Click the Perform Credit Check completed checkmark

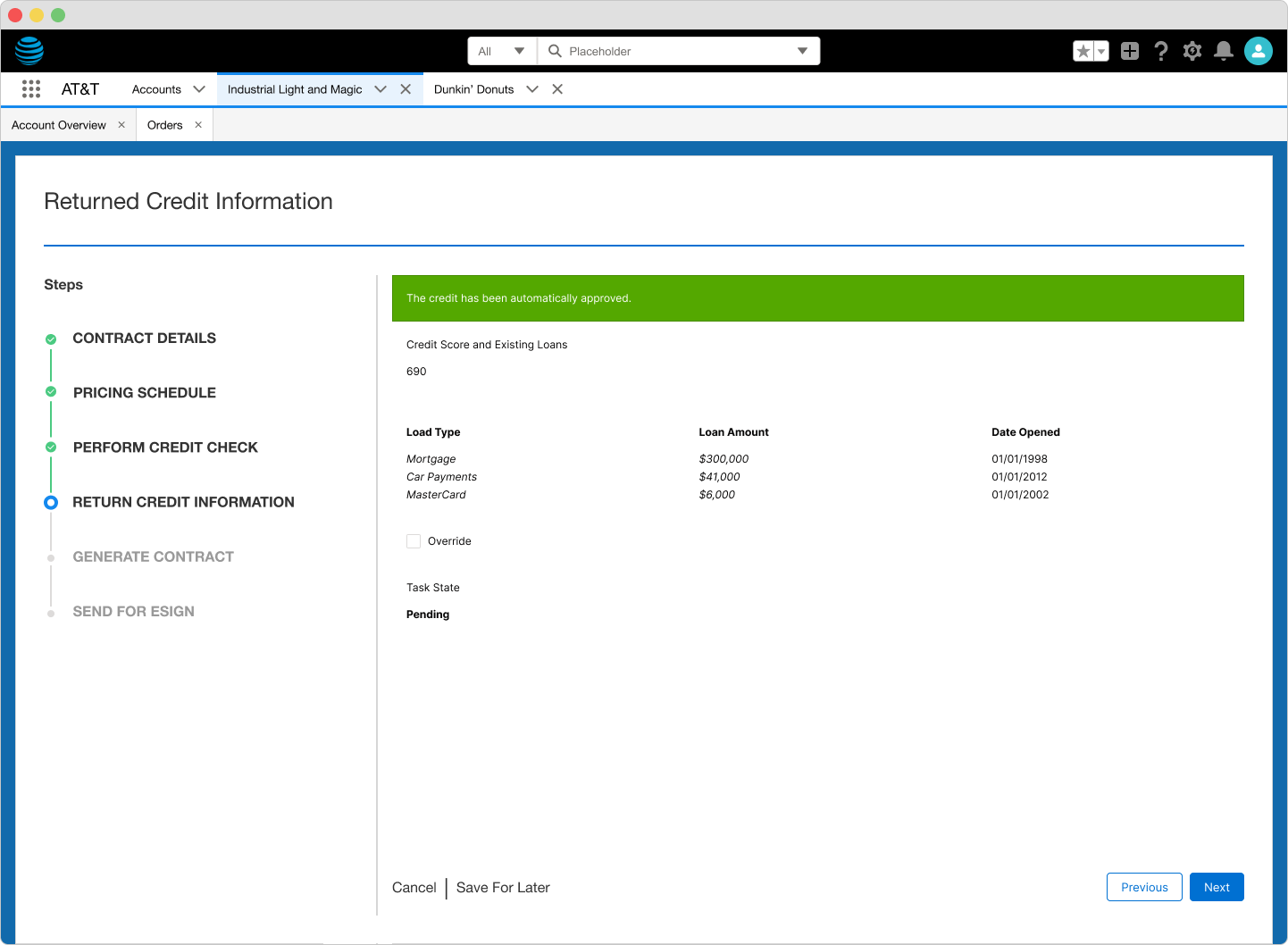(51, 447)
